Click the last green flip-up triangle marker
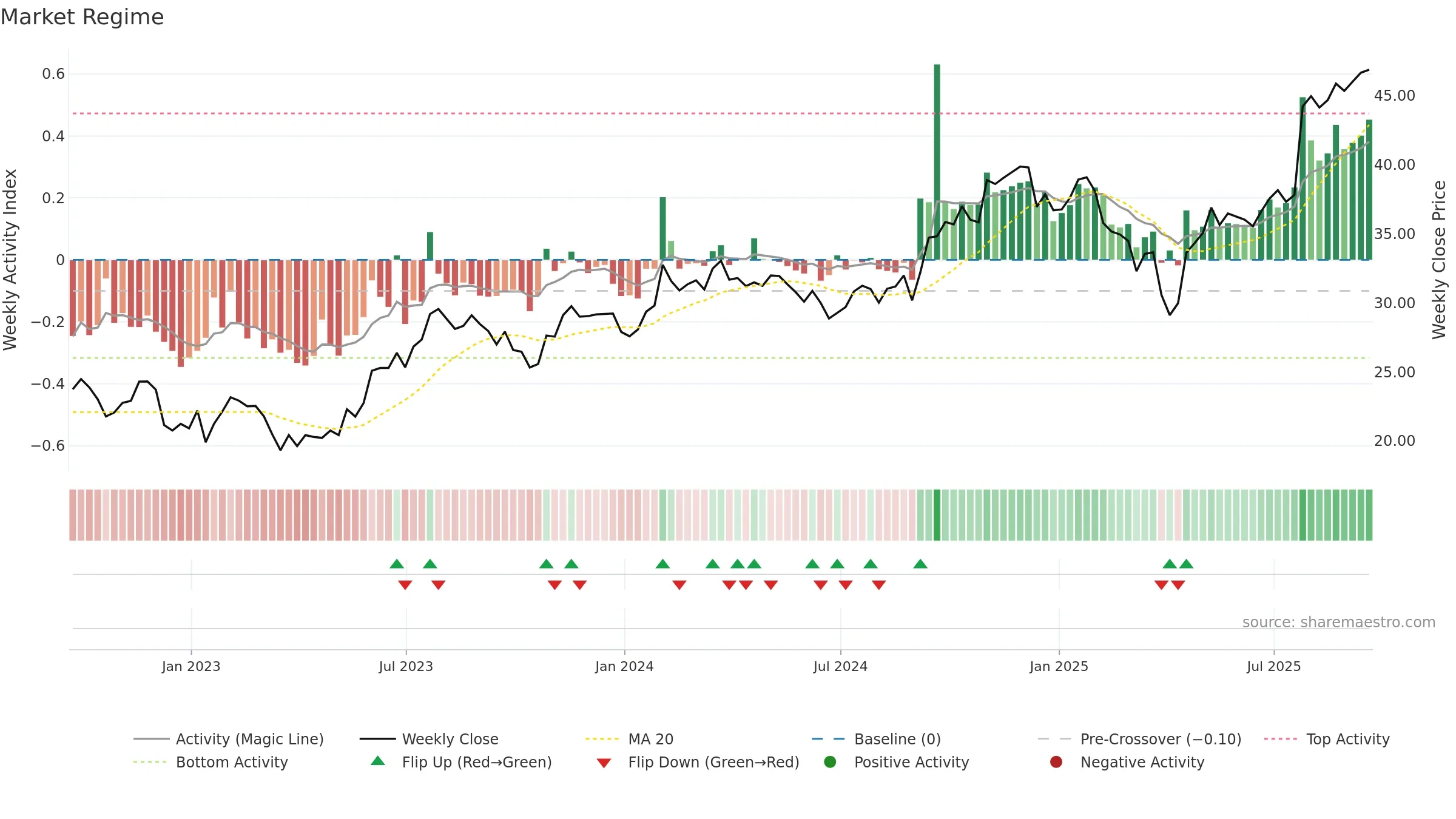 (1187, 564)
